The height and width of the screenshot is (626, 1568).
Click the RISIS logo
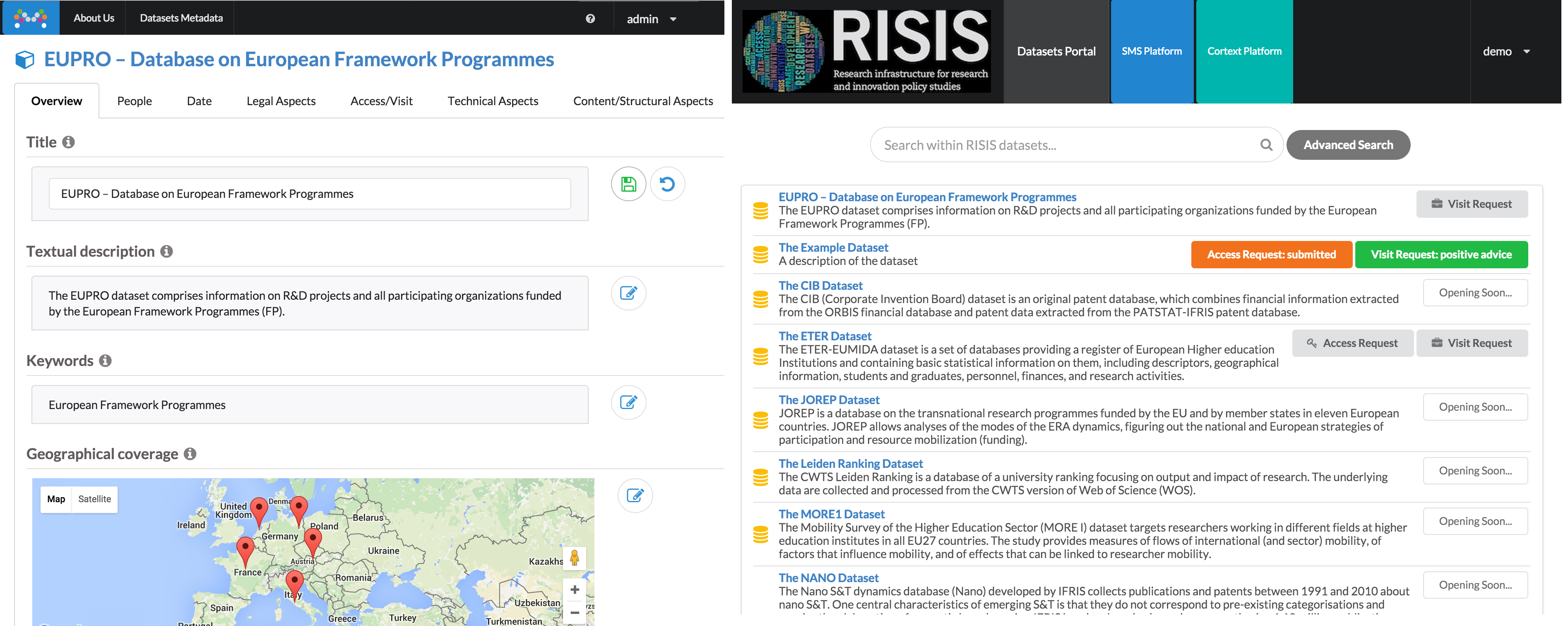(x=867, y=51)
